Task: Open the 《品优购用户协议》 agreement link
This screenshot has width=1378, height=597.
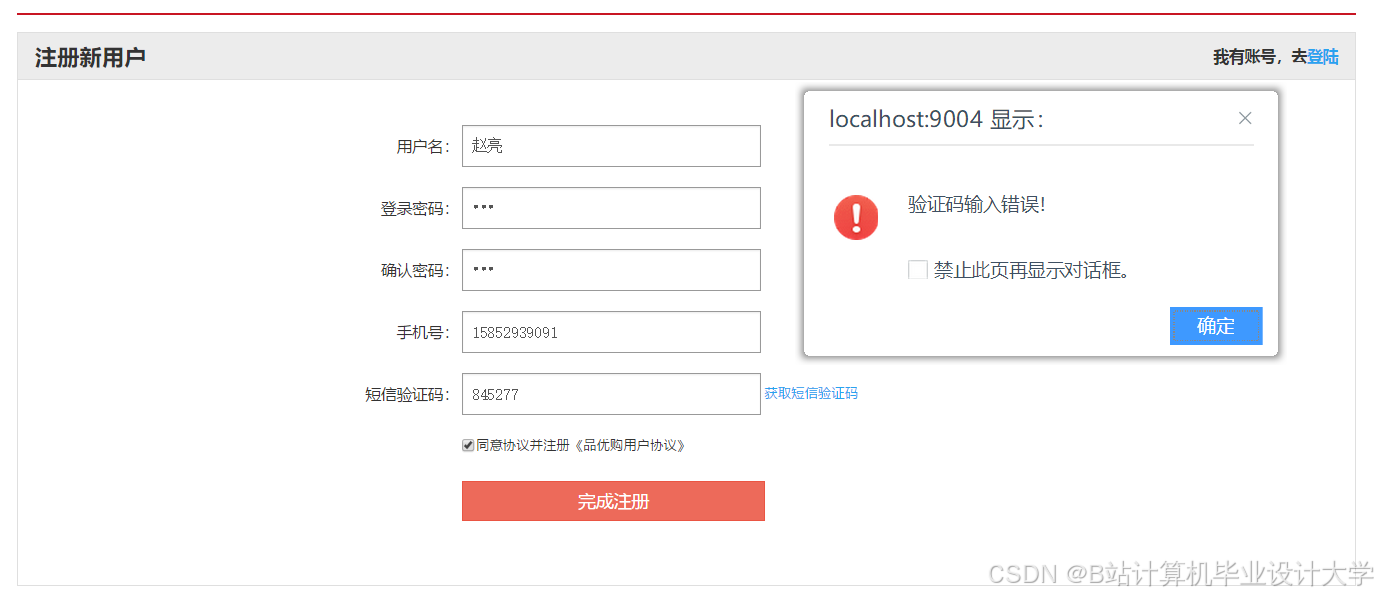Action: (631, 445)
